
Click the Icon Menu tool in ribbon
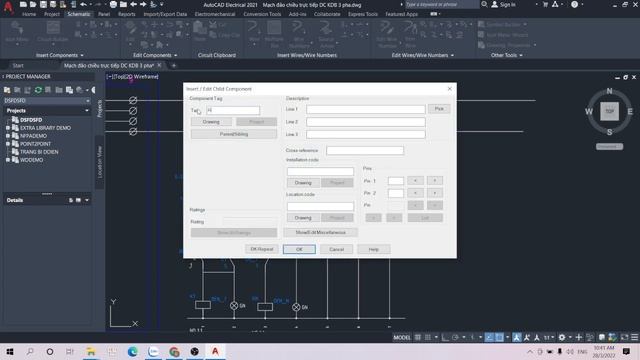point(17,32)
